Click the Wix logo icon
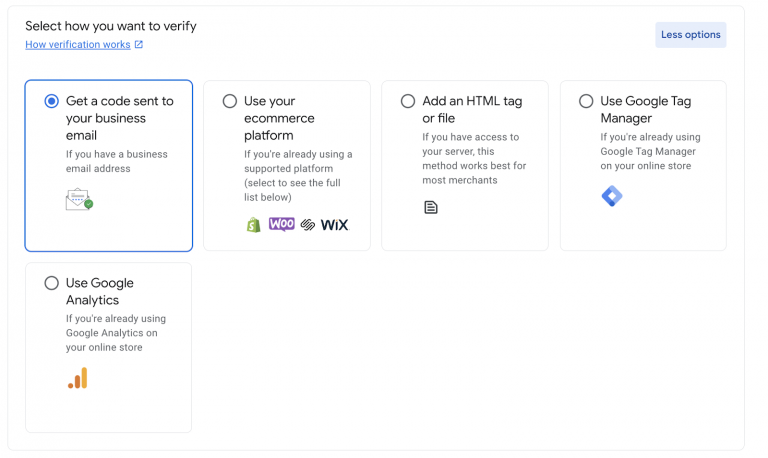 pos(334,225)
